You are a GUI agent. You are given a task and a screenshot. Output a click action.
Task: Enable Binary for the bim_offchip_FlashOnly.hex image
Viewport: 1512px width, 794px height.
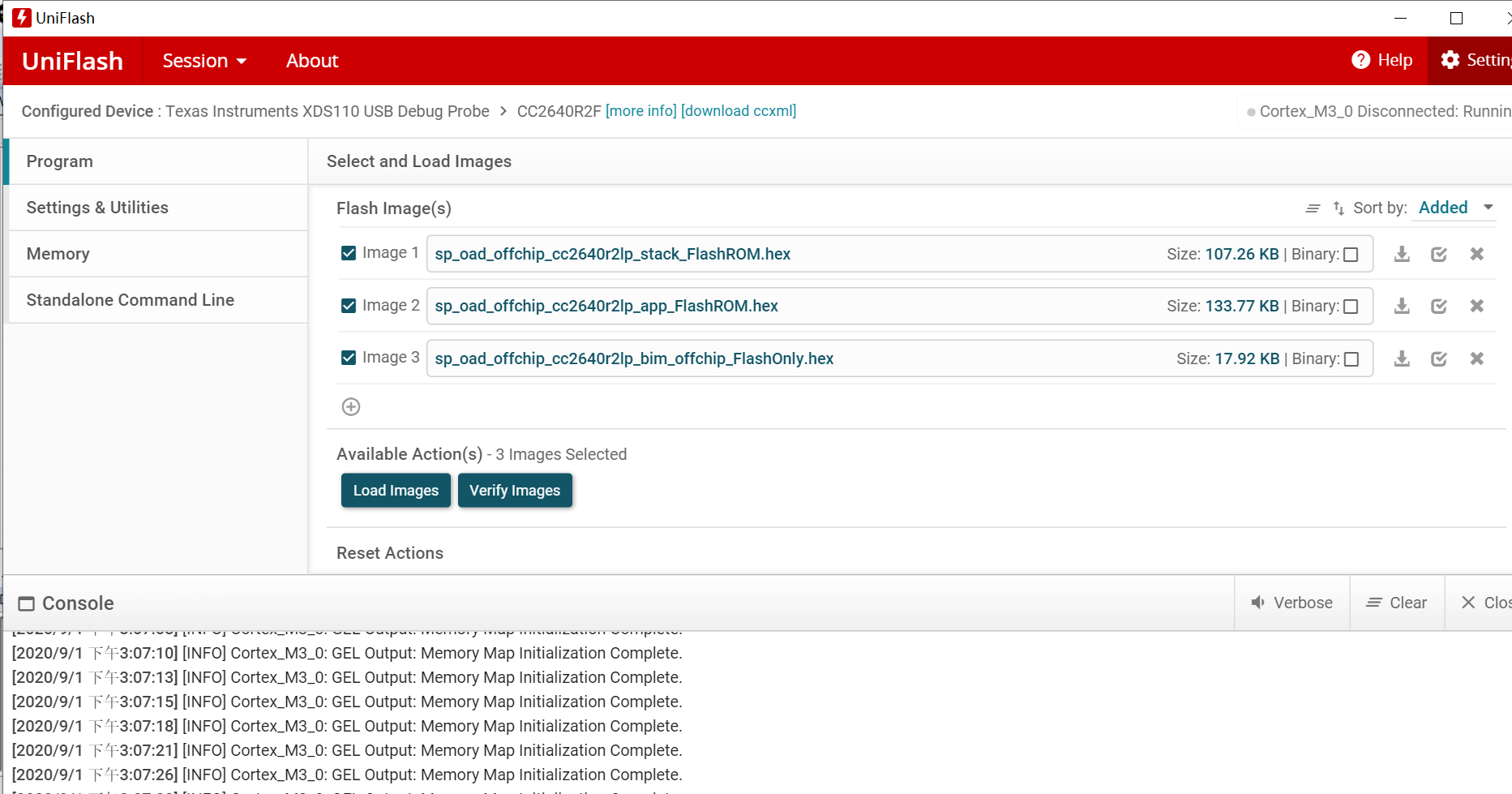pyautogui.click(x=1351, y=359)
